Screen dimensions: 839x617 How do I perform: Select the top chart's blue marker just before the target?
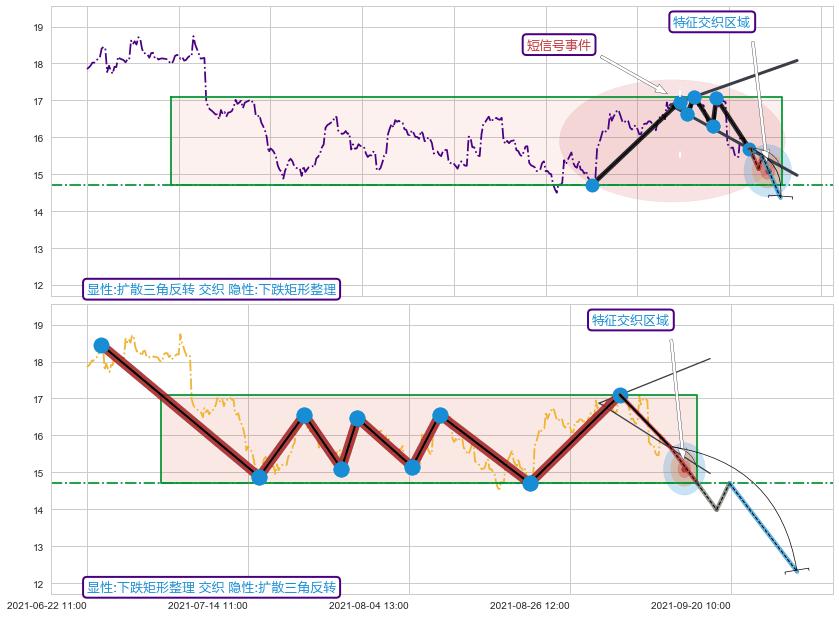pos(749,149)
